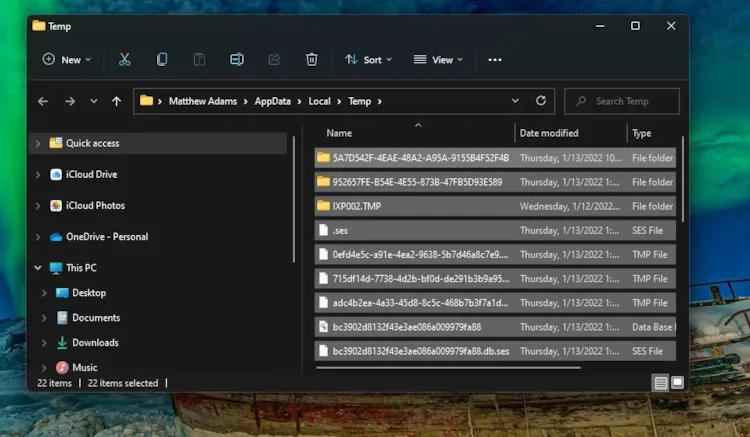Open the New dropdown menu
Screen dimensions: 750x437
(67, 60)
